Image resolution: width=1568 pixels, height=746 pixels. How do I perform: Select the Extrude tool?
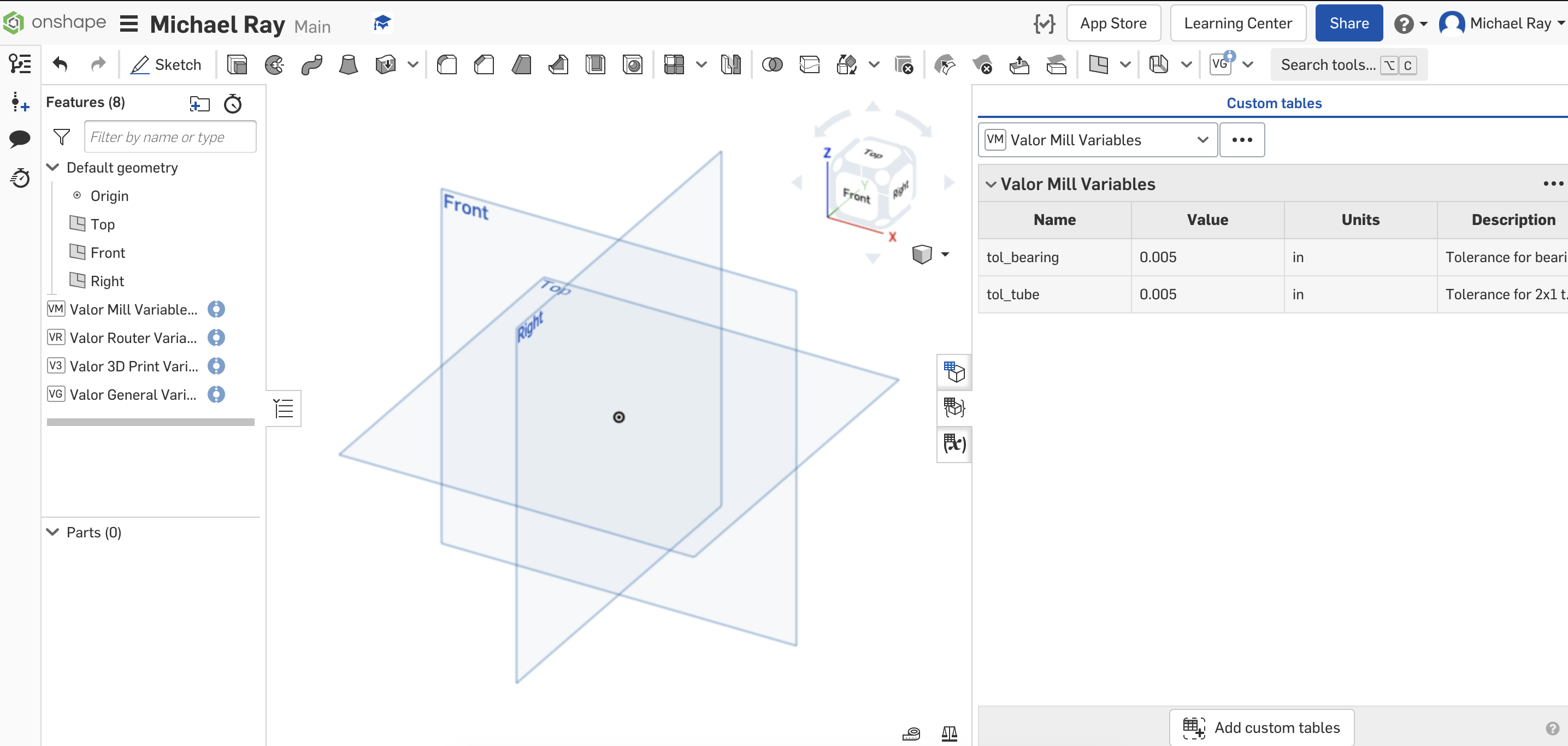click(x=237, y=64)
